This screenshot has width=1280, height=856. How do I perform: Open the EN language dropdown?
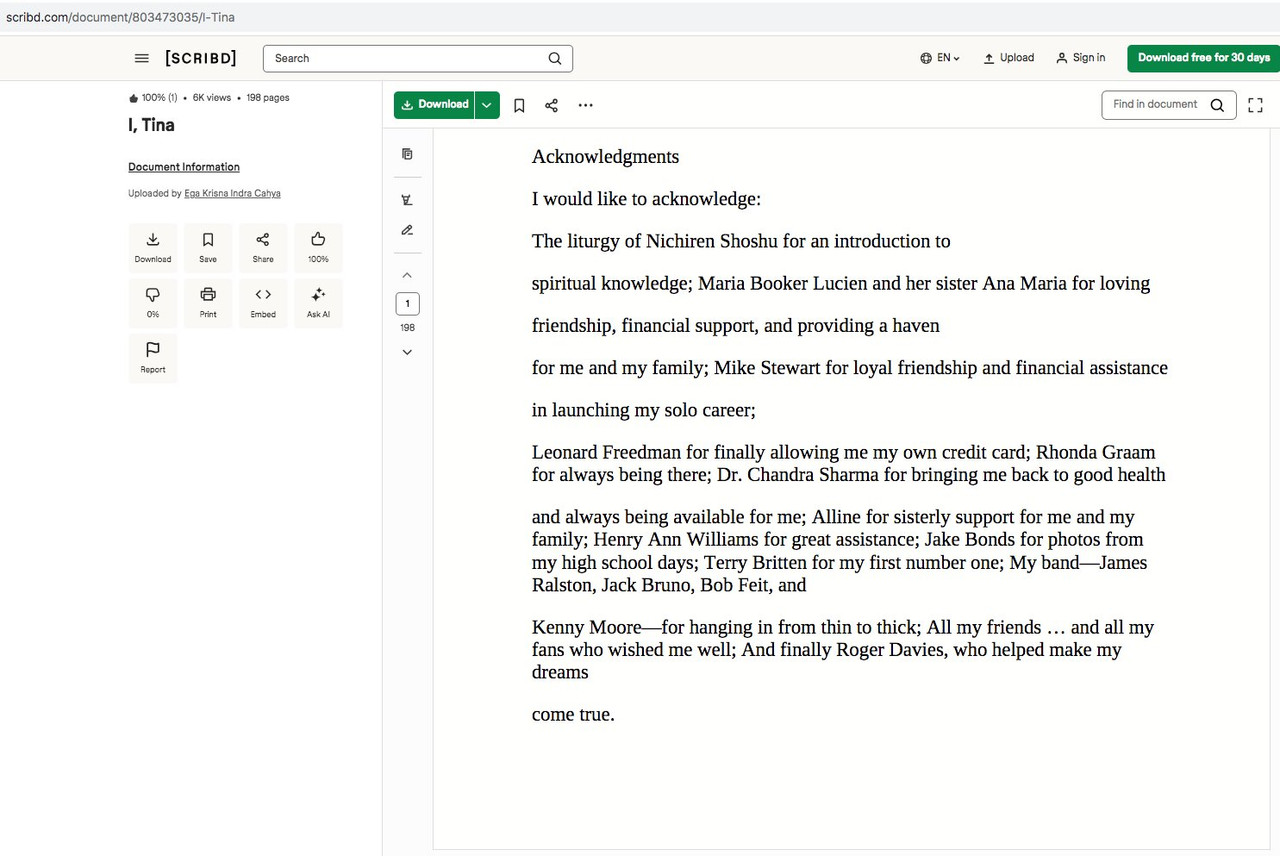939,58
